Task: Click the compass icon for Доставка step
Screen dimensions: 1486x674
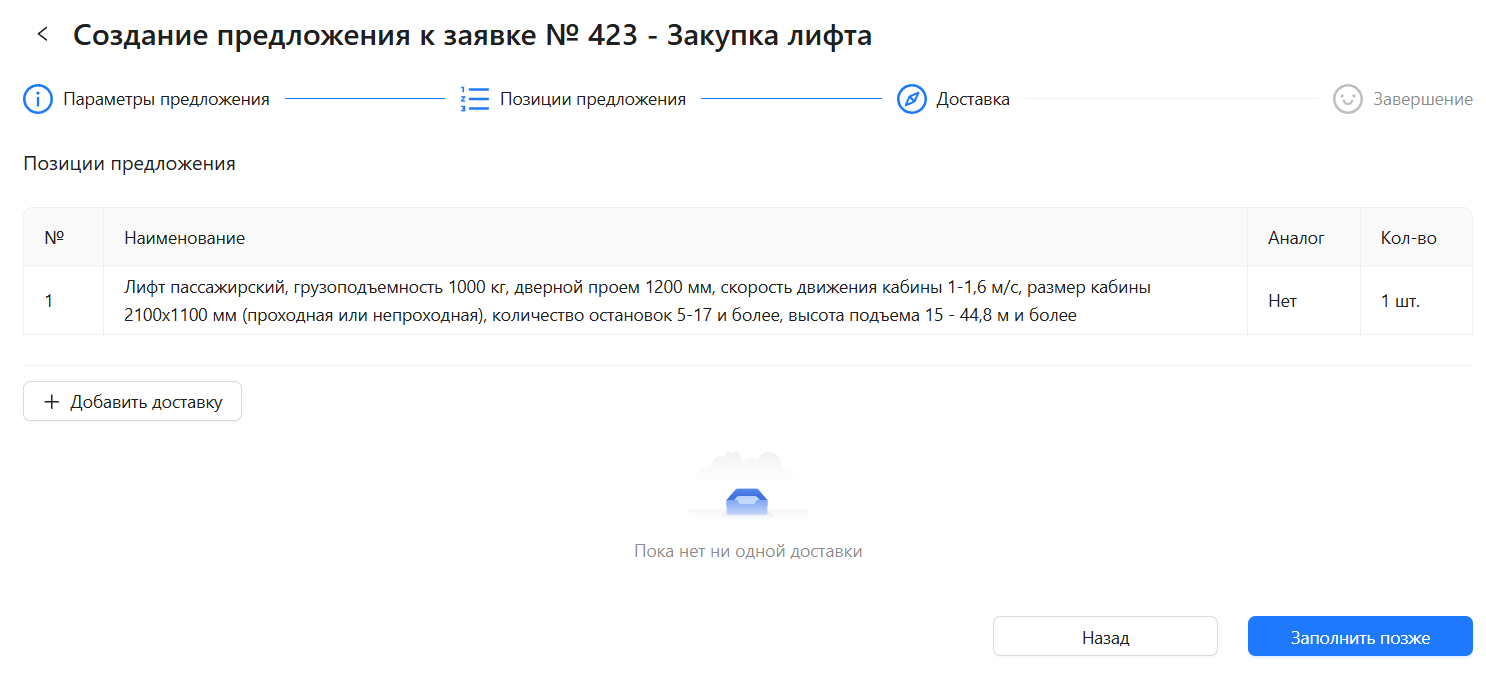Action: click(912, 100)
